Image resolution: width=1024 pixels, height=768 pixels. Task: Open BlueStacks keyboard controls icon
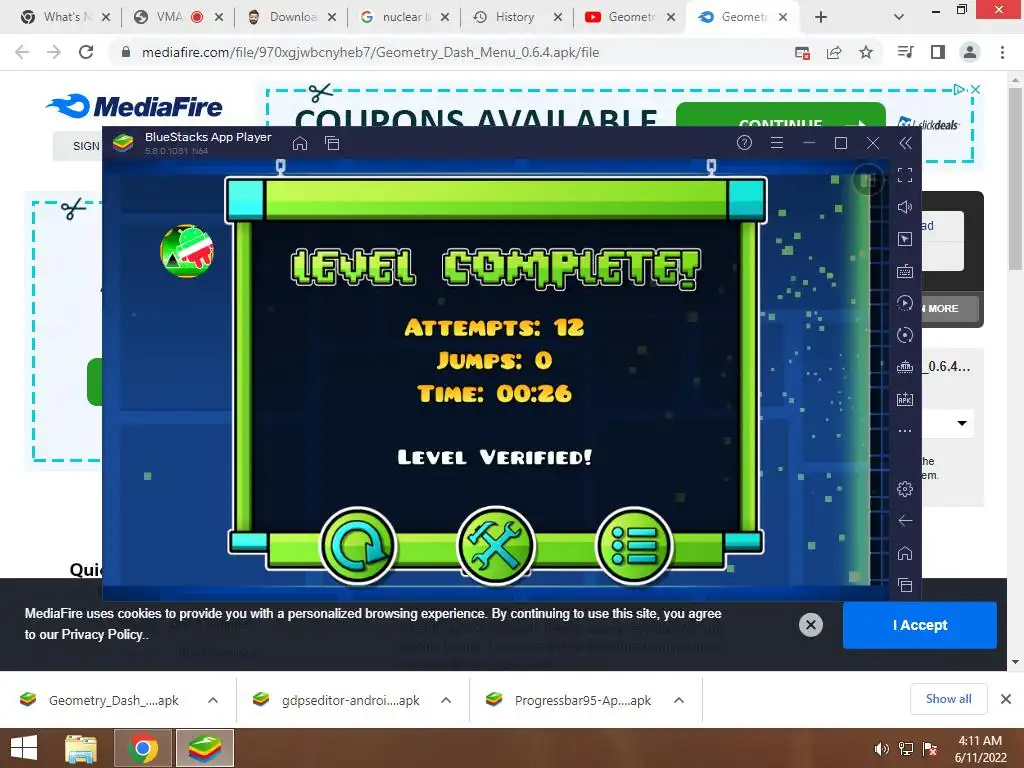pyautogui.click(x=905, y=271)
